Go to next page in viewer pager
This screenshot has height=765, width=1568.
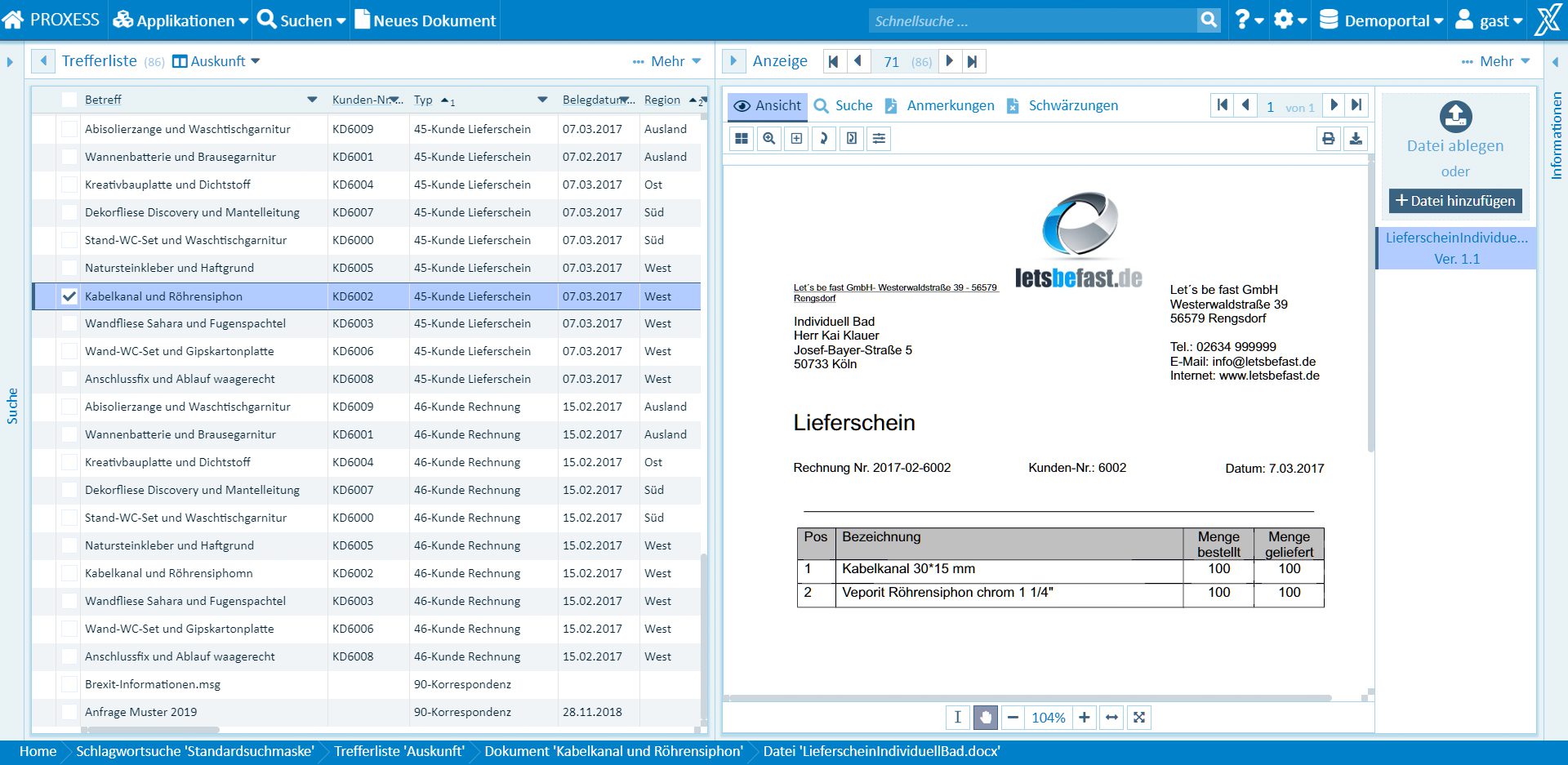tap(1334, 105)
